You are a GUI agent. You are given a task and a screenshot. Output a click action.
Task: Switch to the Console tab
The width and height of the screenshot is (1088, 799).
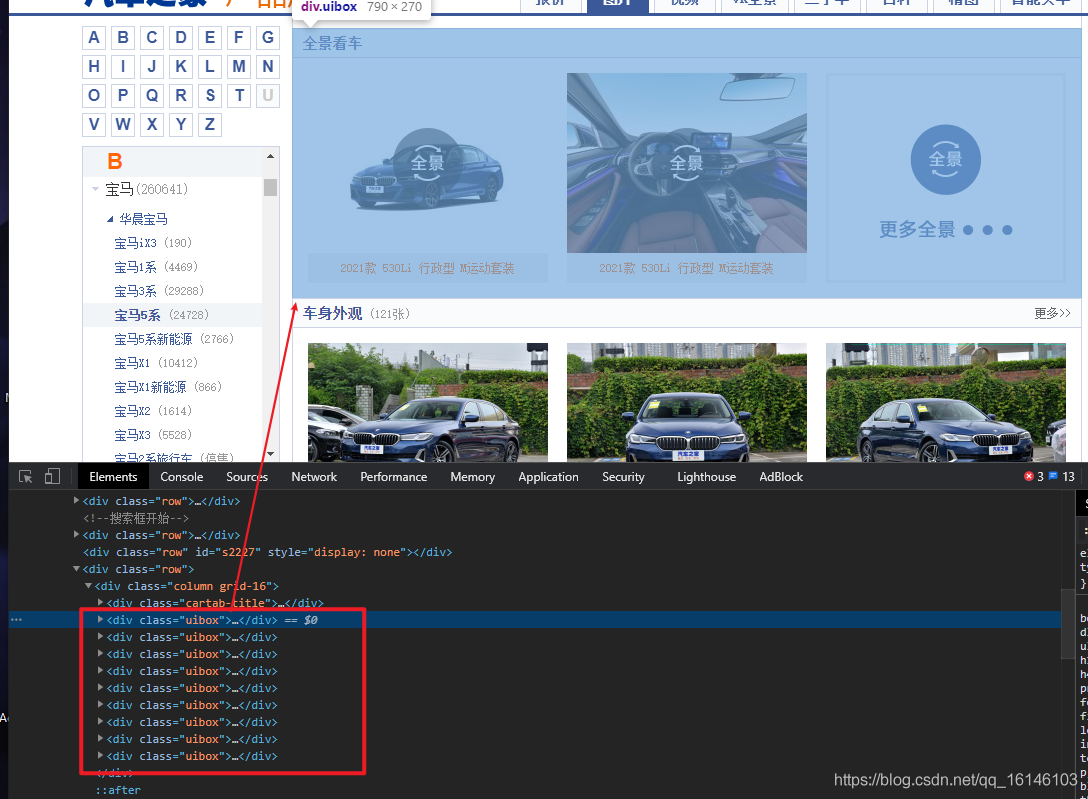pyautogui.click(x=182, y=476)
